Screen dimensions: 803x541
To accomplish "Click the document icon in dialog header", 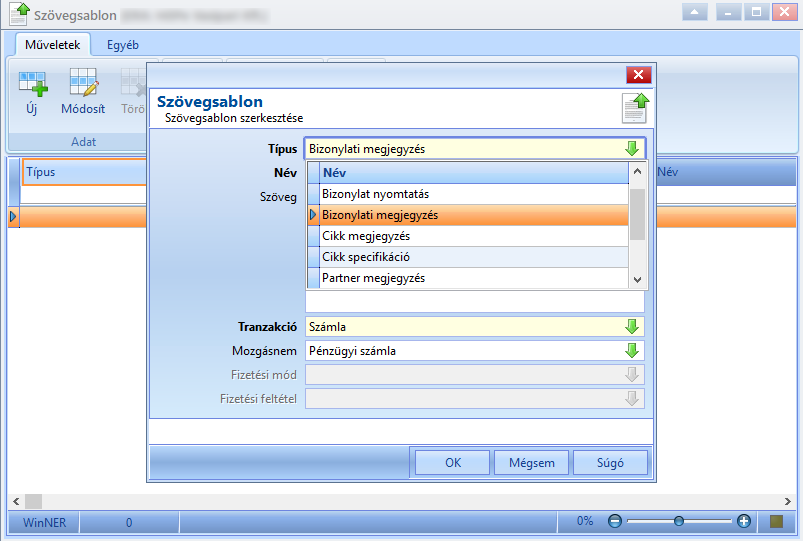I will pyautogui.click(x=636, y=108).
